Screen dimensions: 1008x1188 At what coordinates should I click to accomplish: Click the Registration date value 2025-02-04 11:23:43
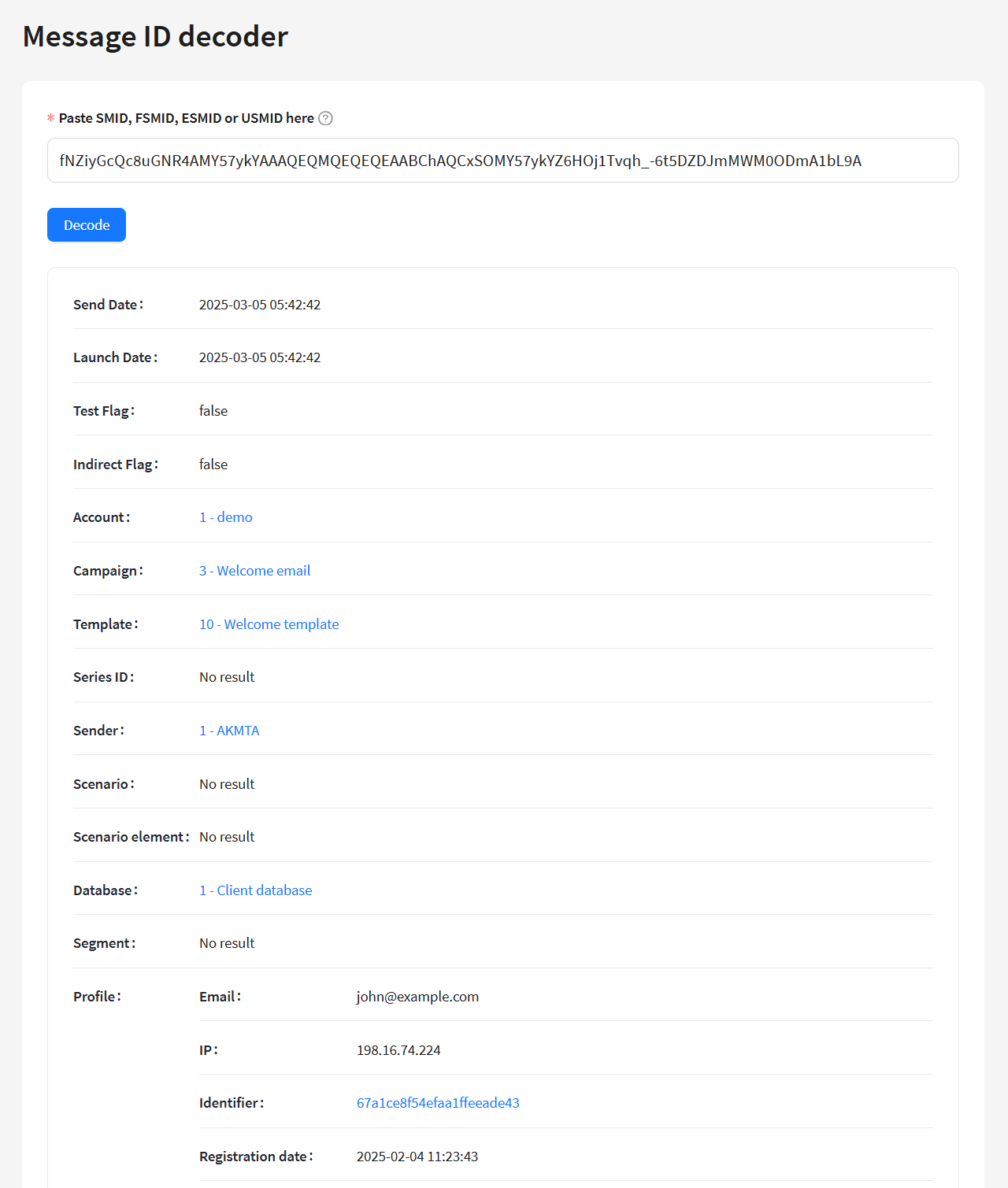click(x=417, y=1157)
